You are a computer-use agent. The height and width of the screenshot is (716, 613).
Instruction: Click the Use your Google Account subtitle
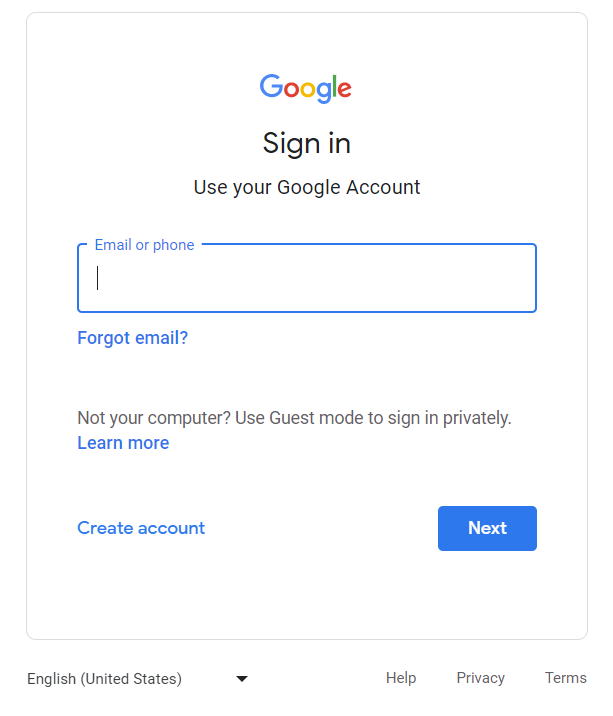pos(306,187)
